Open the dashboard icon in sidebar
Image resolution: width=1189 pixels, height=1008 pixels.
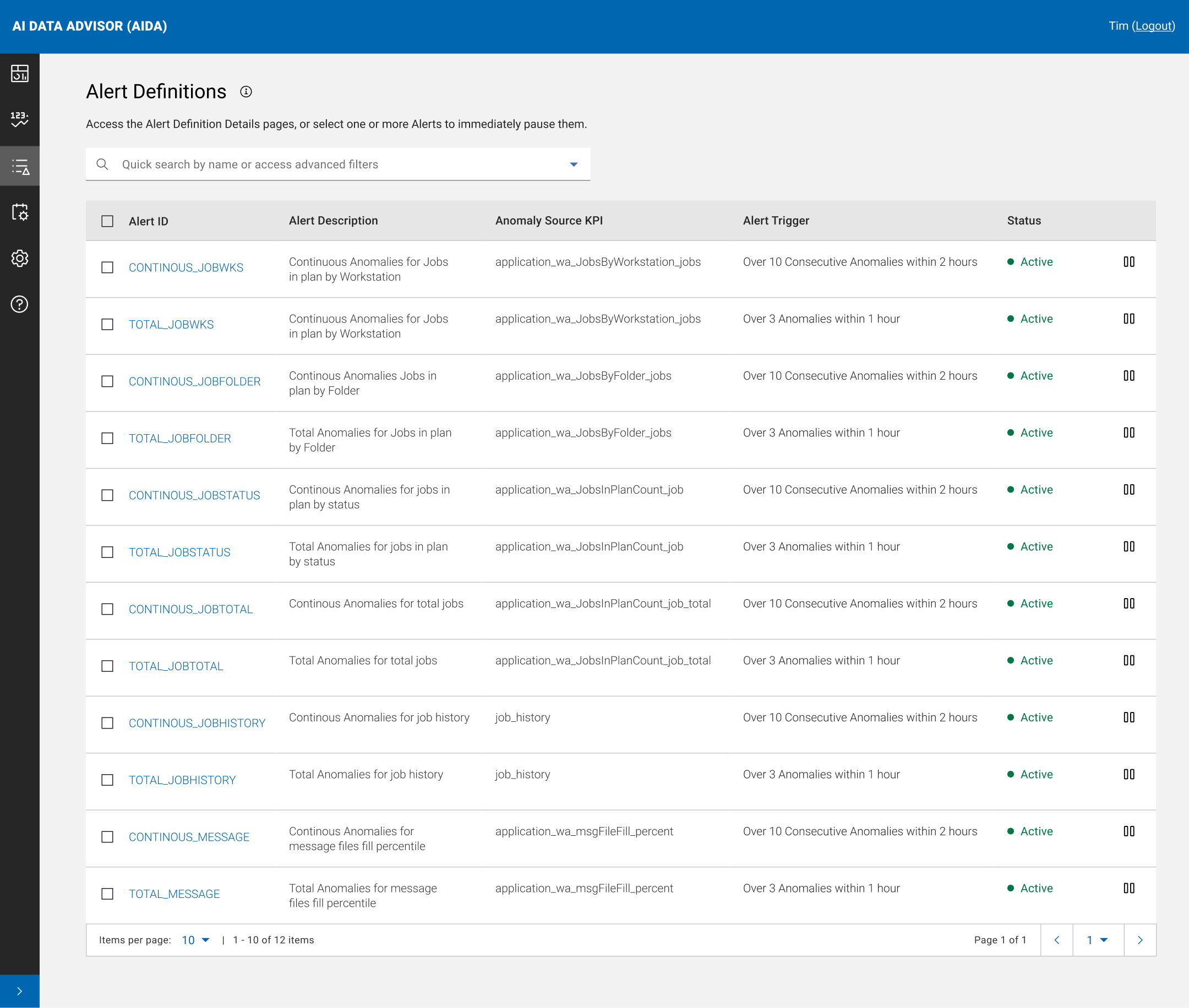pyautogui.click(x=19, y=73)
